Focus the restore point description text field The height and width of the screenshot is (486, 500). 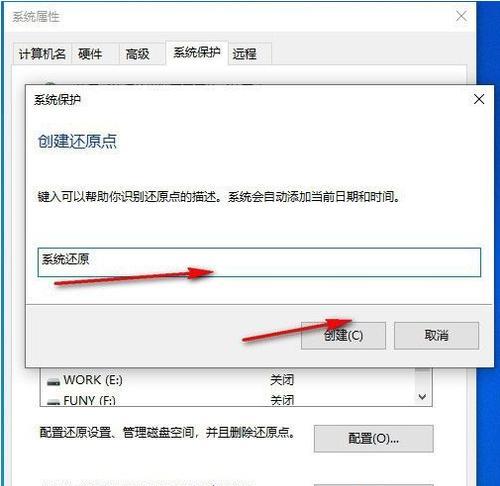[259, 262]
